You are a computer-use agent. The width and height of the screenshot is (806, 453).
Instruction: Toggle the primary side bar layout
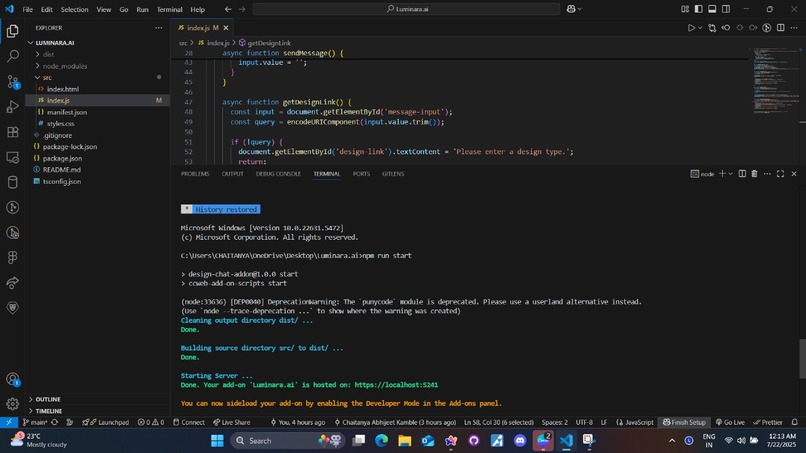click(x=698, y=9)
